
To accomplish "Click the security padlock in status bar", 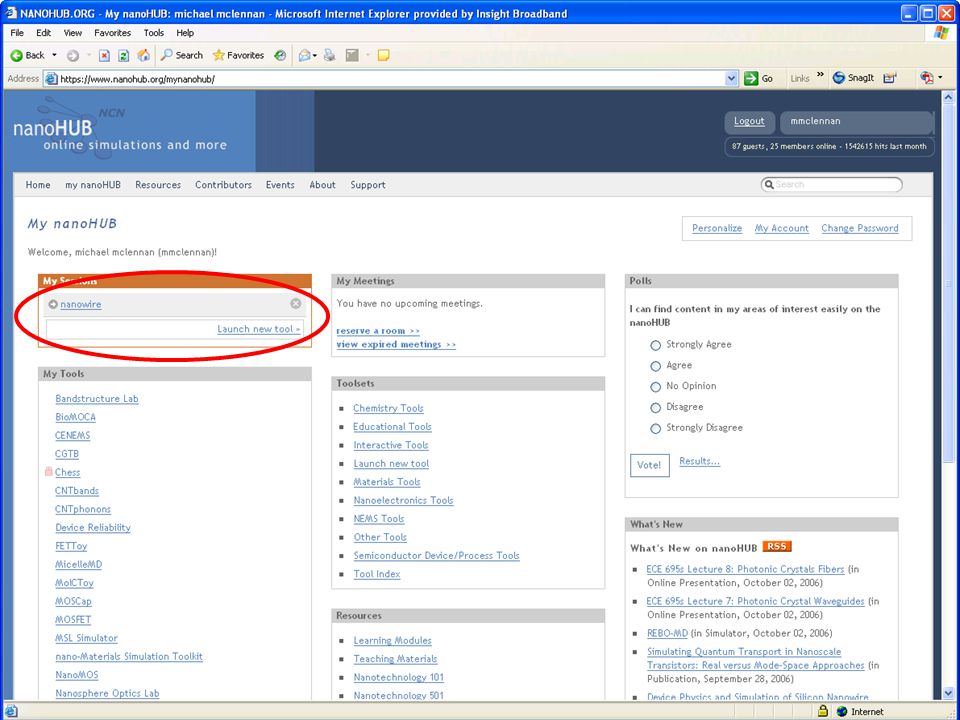I will click(823, 711).
